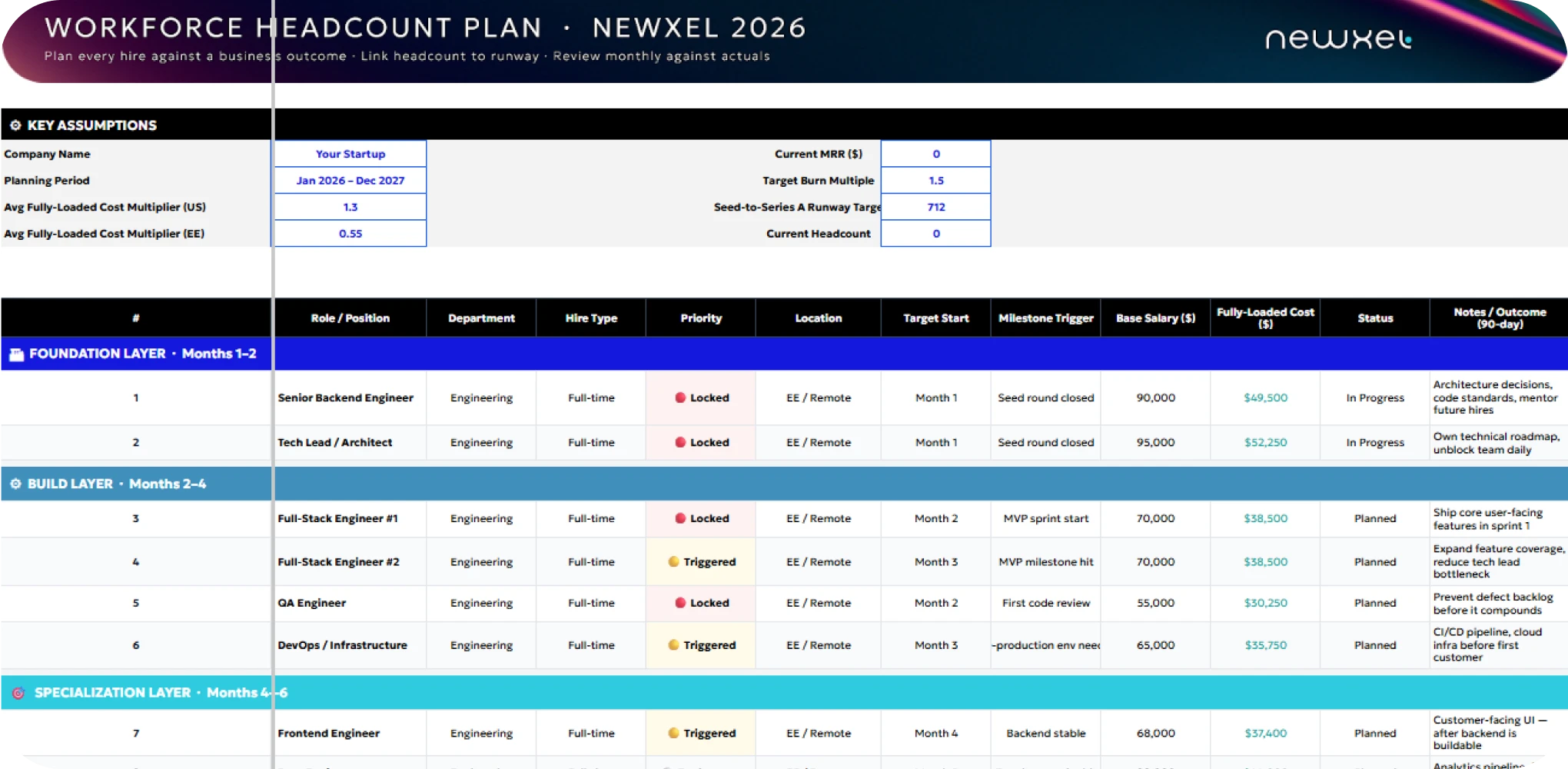Click the 'MVP sprint start' milestone cell
Screen dimensions: 1568x769
(1046, 518)
